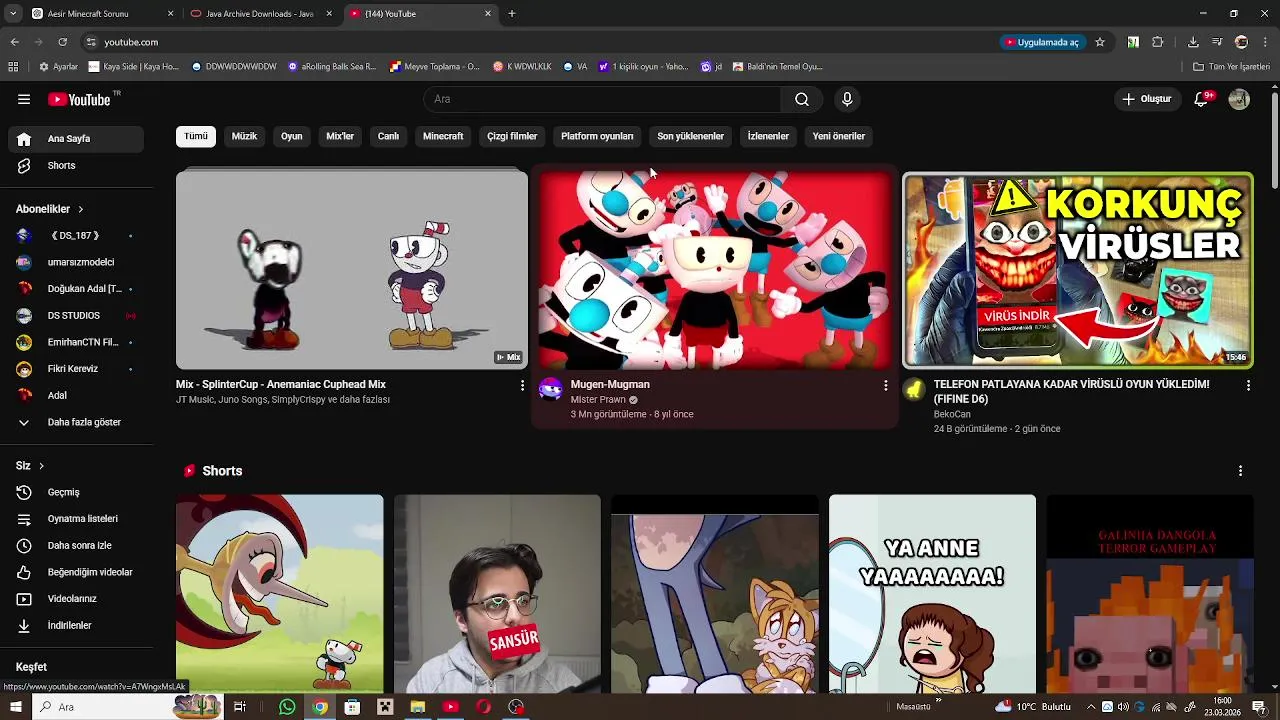Open YA ANNE YAAAAAAAA short

tap(932, 593)
